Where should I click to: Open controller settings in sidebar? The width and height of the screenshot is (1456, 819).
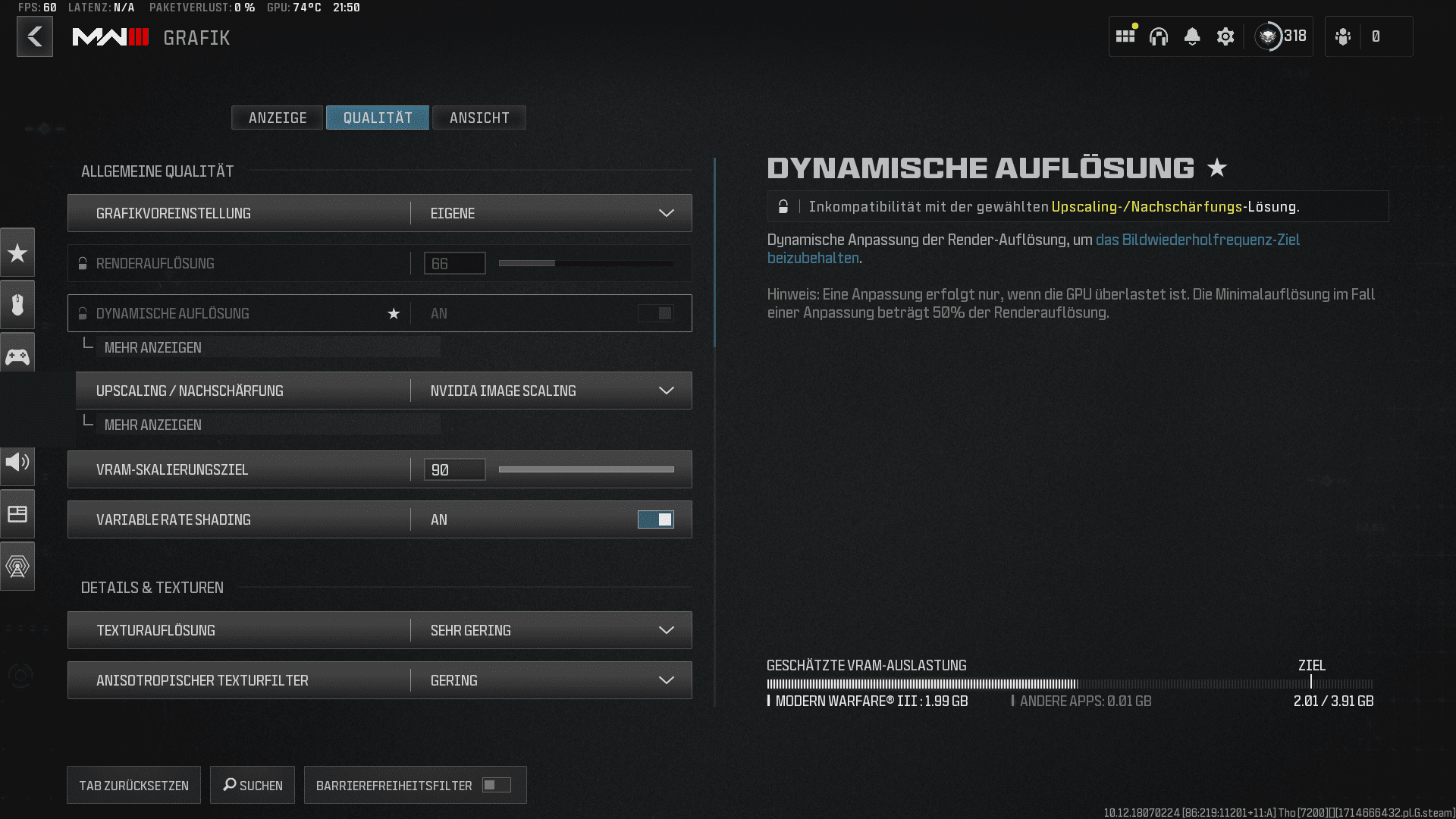[17, 356]
